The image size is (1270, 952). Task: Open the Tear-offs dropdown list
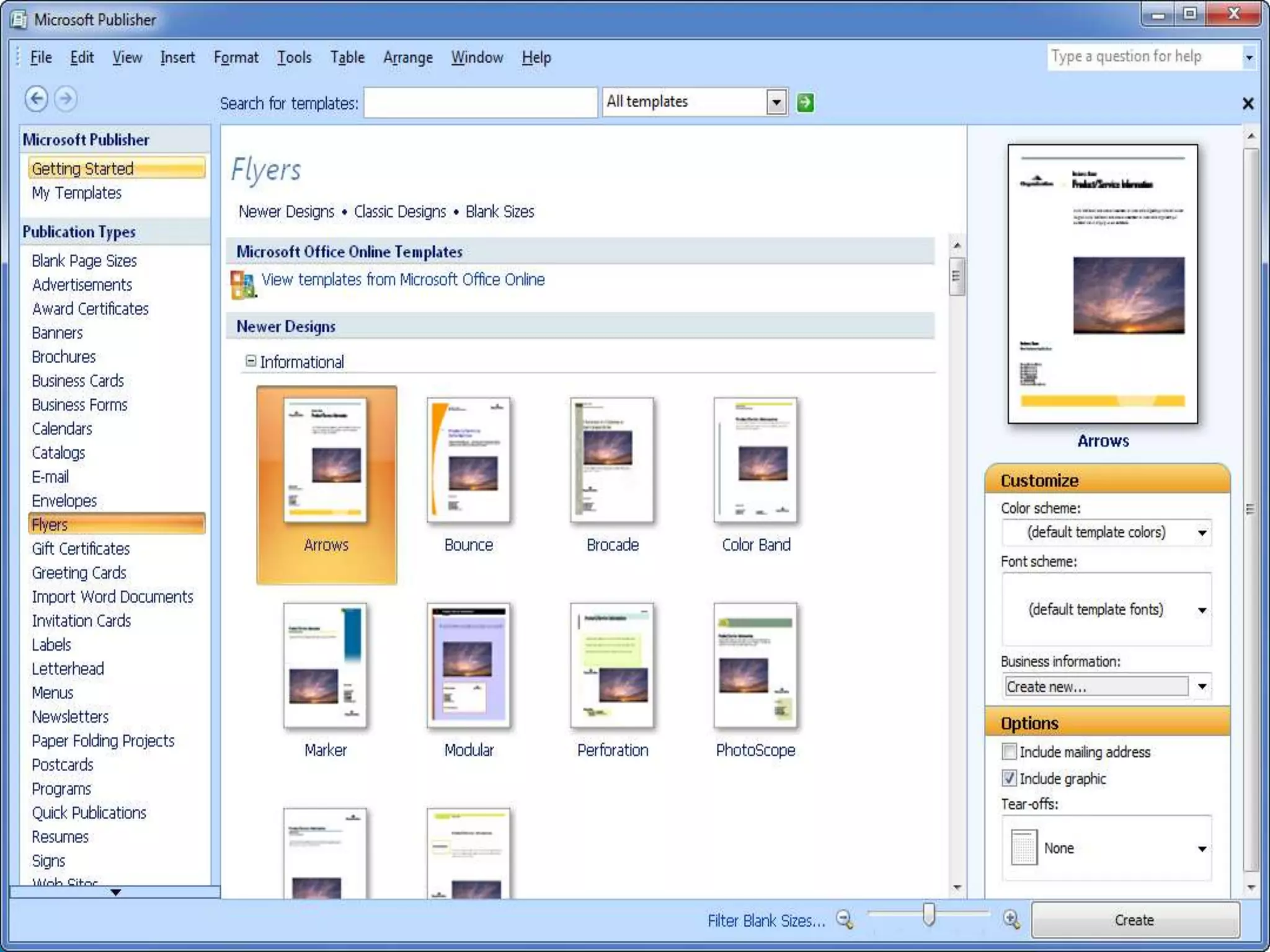pos(1202,848)
